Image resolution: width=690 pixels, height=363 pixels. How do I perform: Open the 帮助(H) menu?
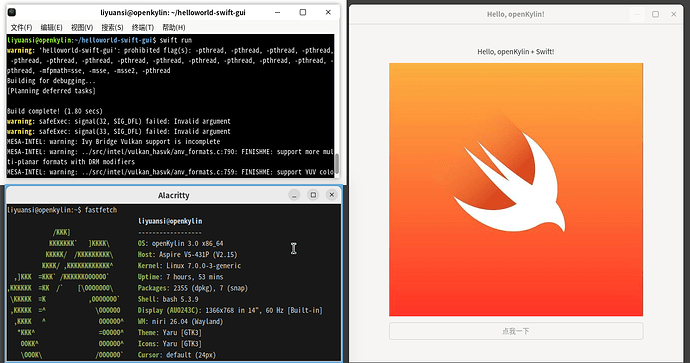(173, 28)
